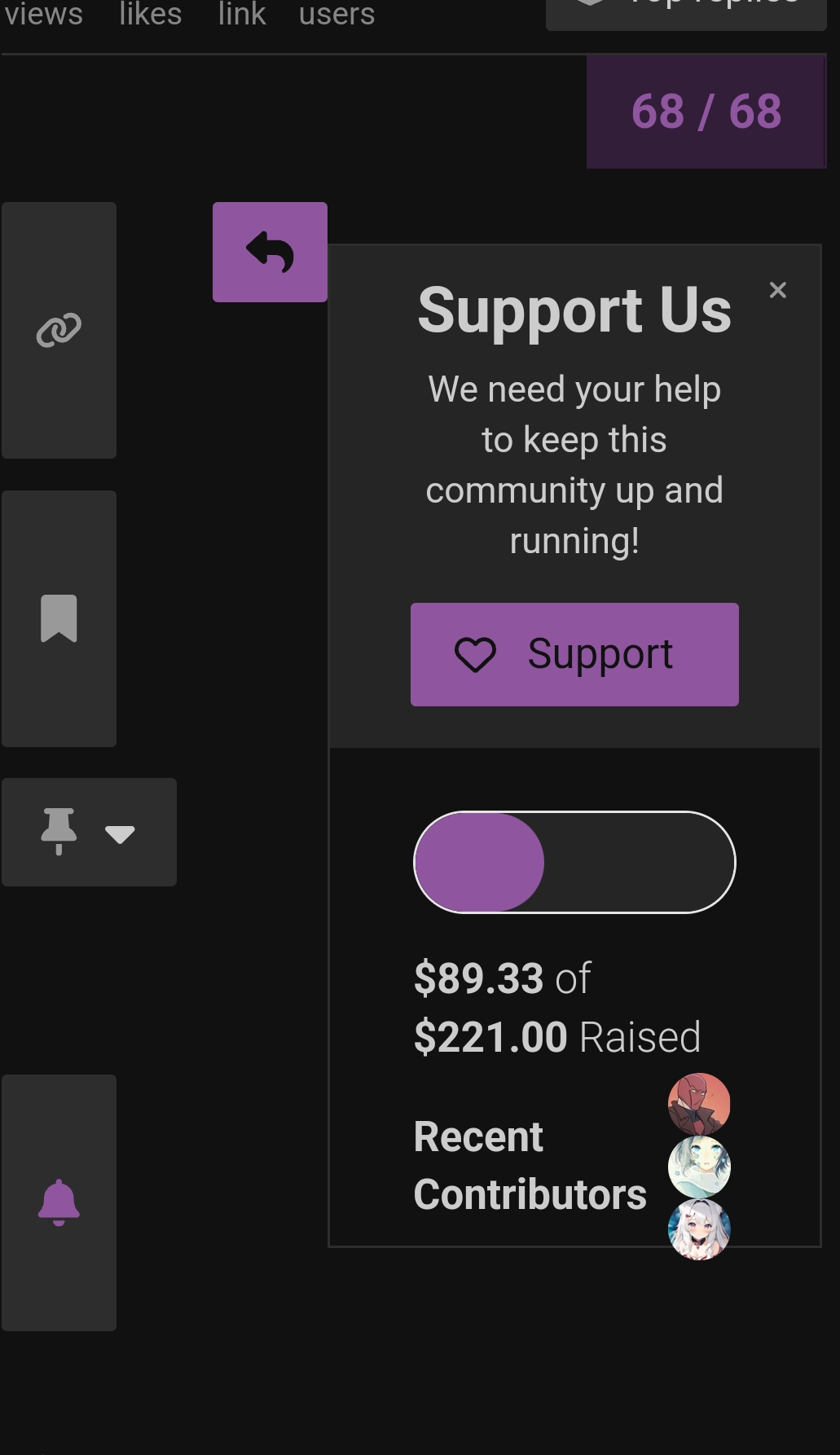Screen dimensions: 840x1455
Task: Expand the pin options caret arrow
Action: tap(120, 834)
